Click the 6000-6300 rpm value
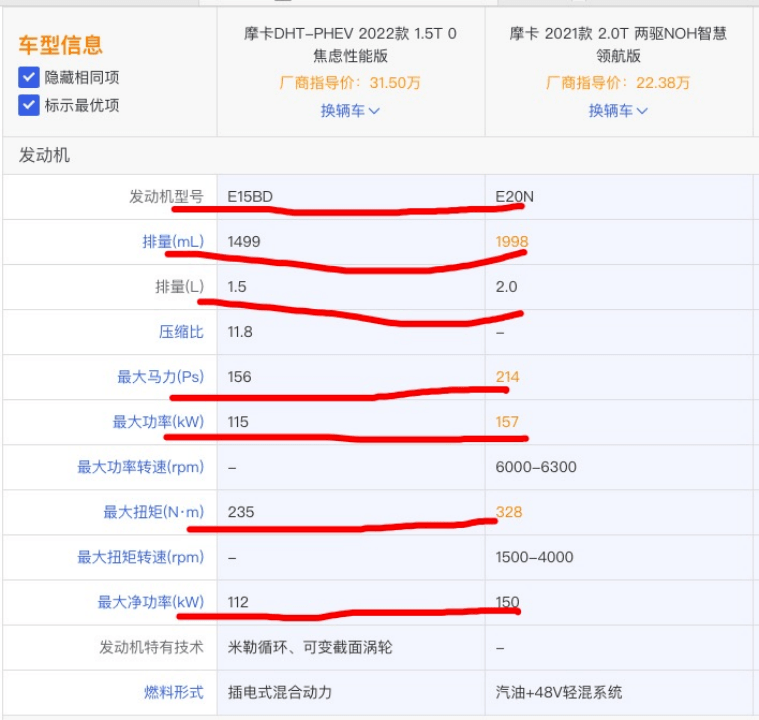 (536, 467)
